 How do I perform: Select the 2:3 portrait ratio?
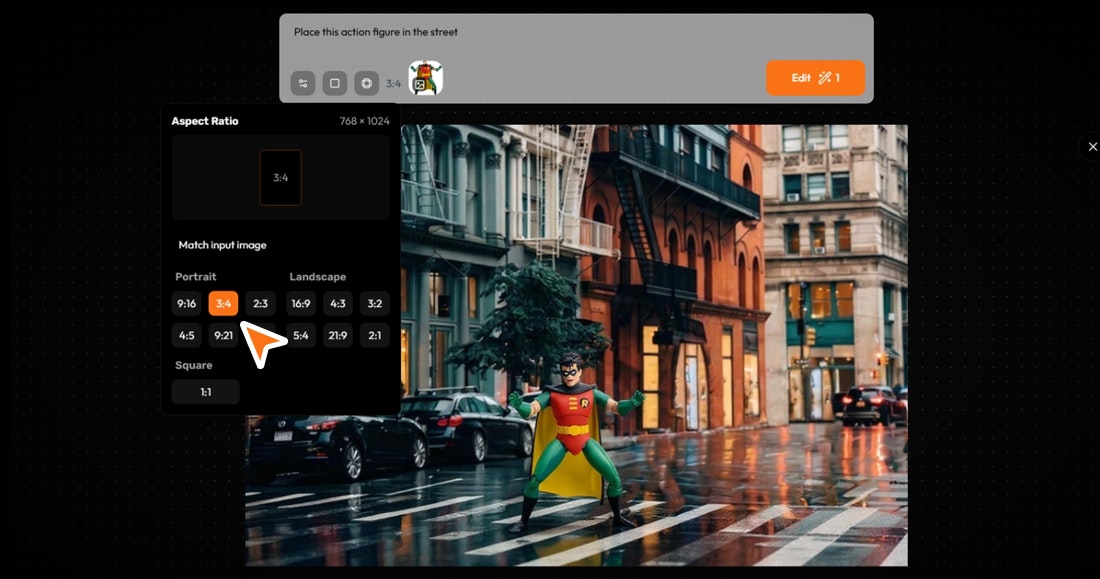pyautogui.click(x=260, y=303)
